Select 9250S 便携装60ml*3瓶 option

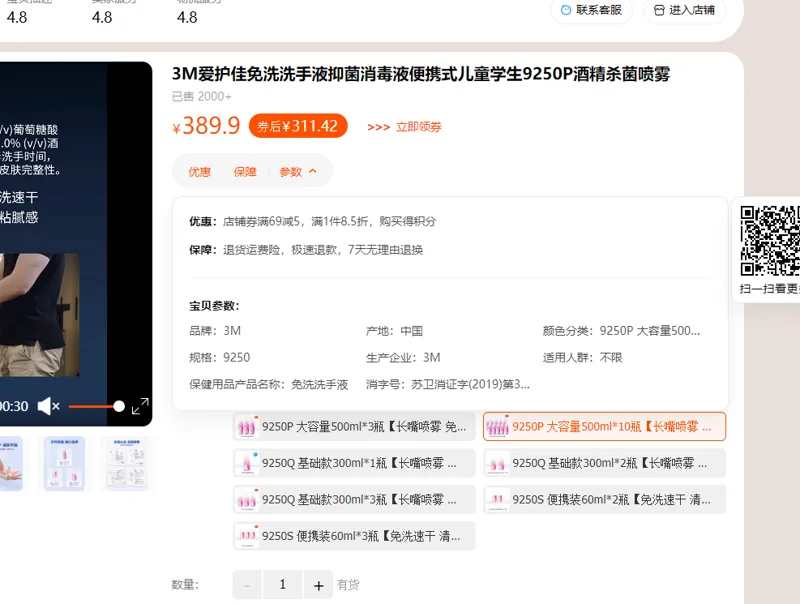click(354, 536)
